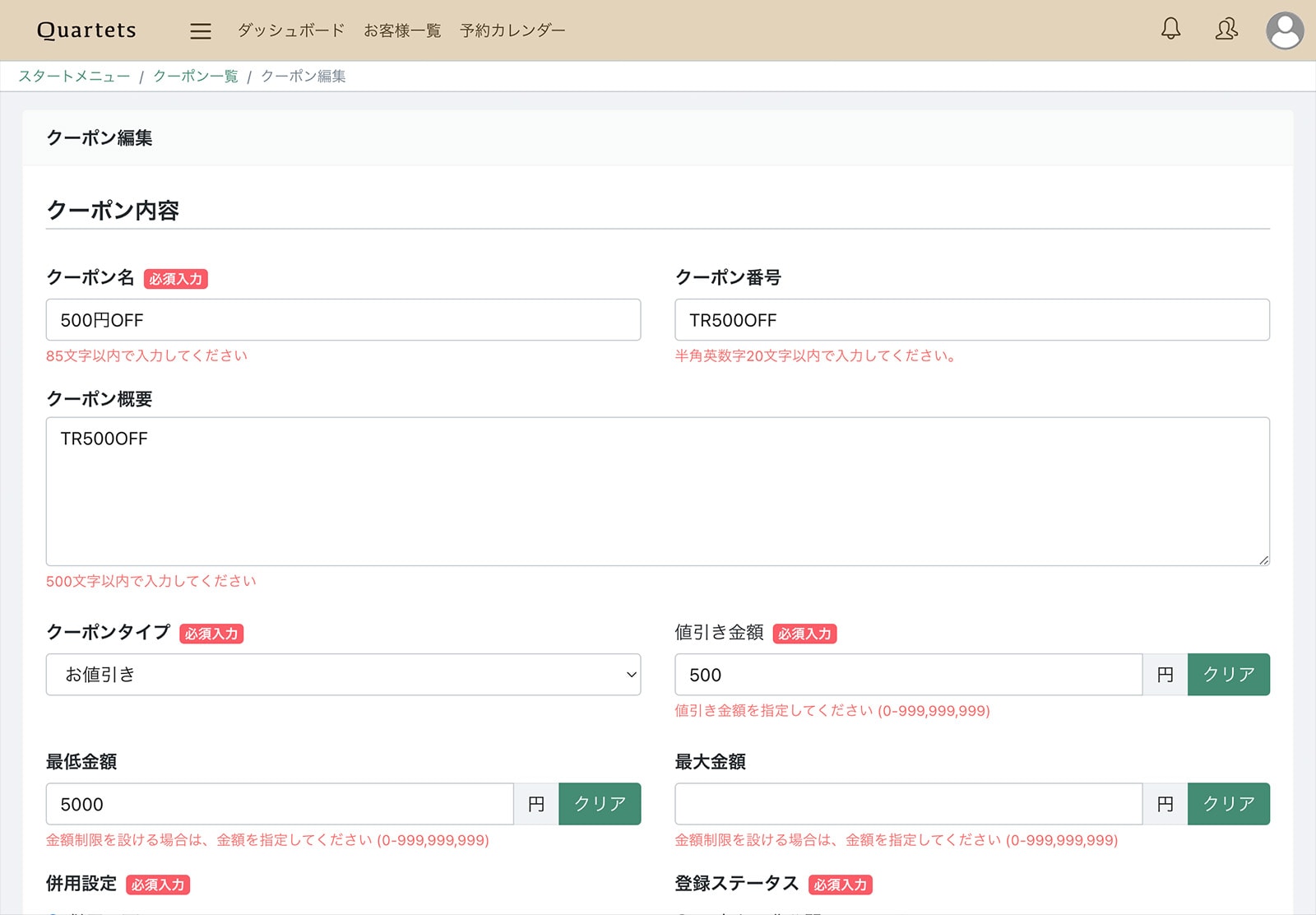Open the profile avatar menu
Screen dimensions: 1316x915
(x=1284, y=30)
